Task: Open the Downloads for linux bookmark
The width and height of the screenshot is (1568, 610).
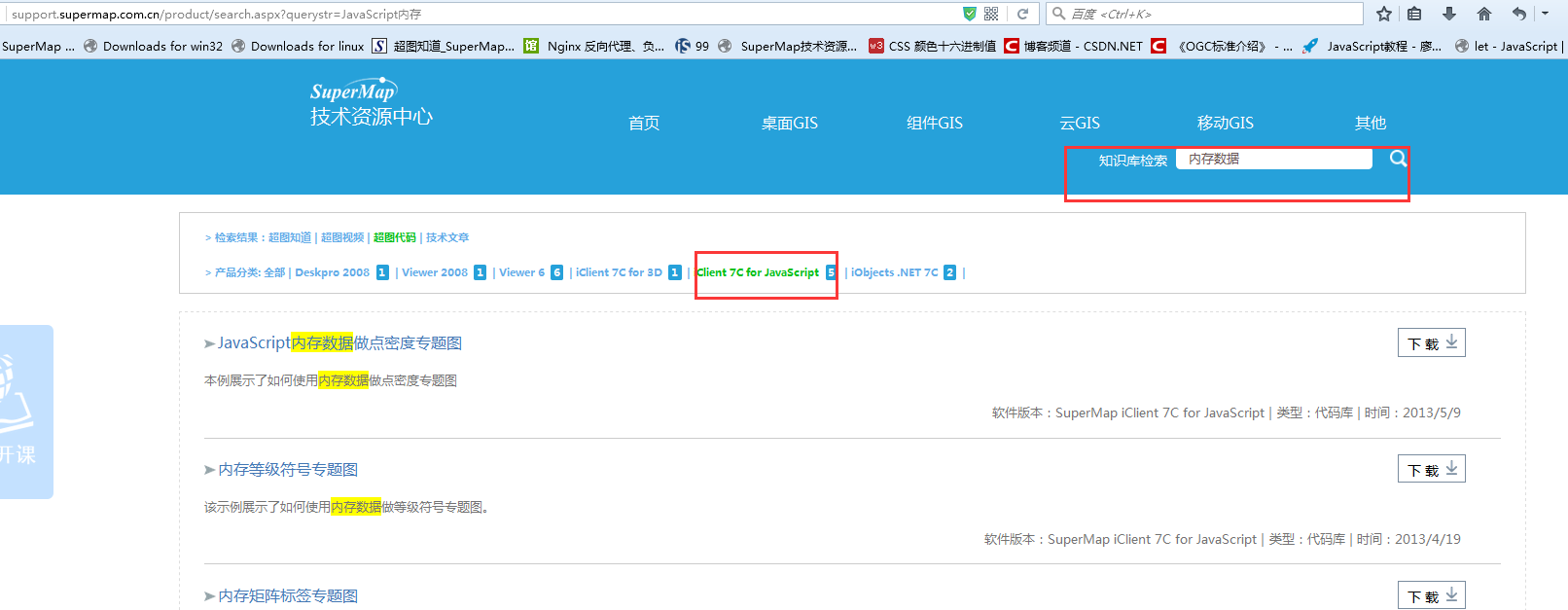Action: tap(298, 46)
